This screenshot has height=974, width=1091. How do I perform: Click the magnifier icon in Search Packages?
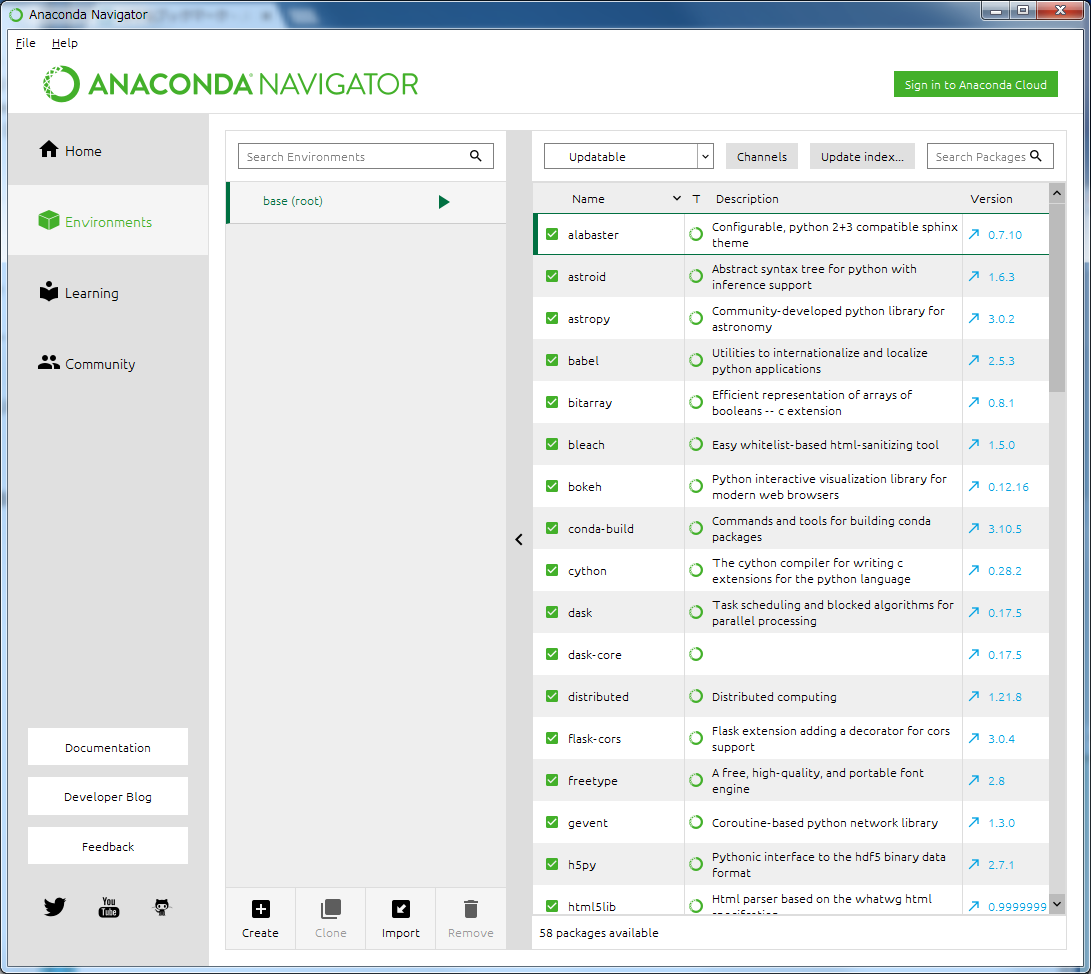[x=1036, y=156]
